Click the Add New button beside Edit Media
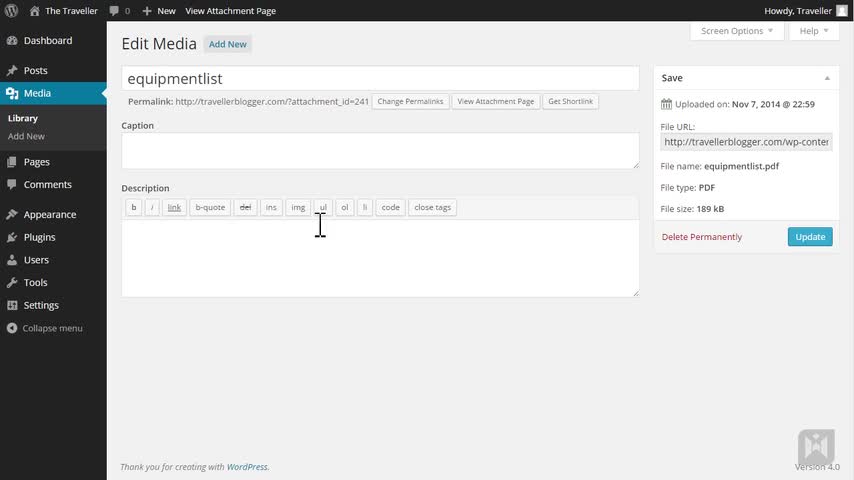The height and width of the screenshot is (480, 854). coord(228,44)
